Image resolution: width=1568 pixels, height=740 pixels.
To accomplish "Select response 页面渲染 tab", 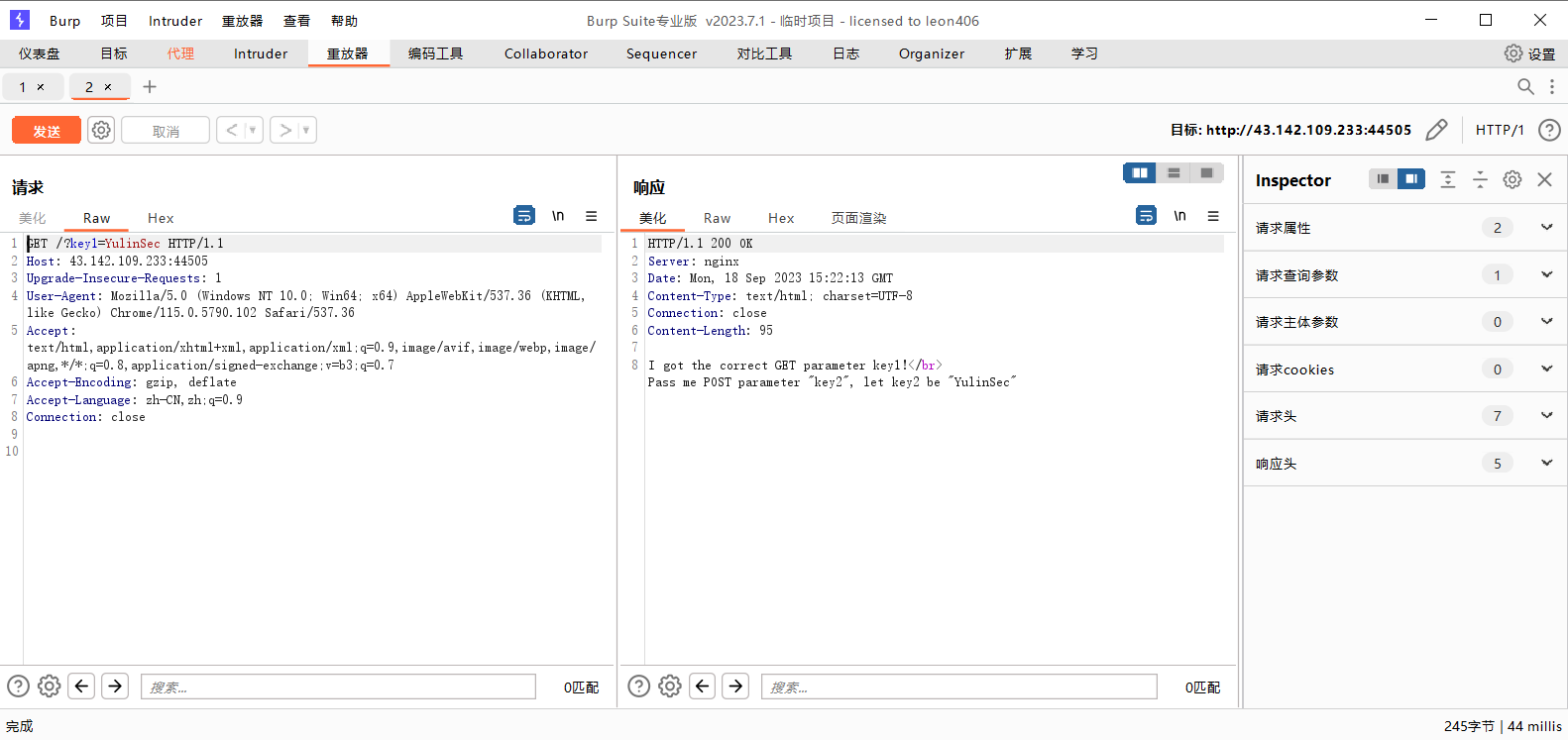I will pos(858,218).
